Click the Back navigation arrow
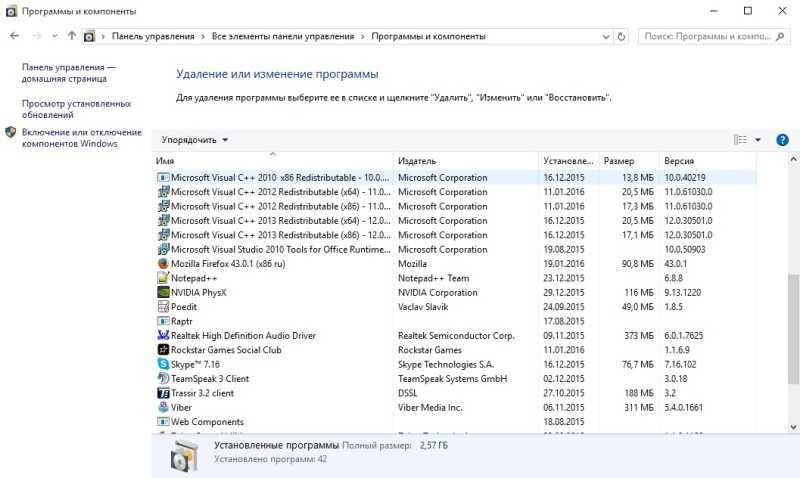This screenshot has height=478, width=800. pyautogui.click(x=14, y=36)
